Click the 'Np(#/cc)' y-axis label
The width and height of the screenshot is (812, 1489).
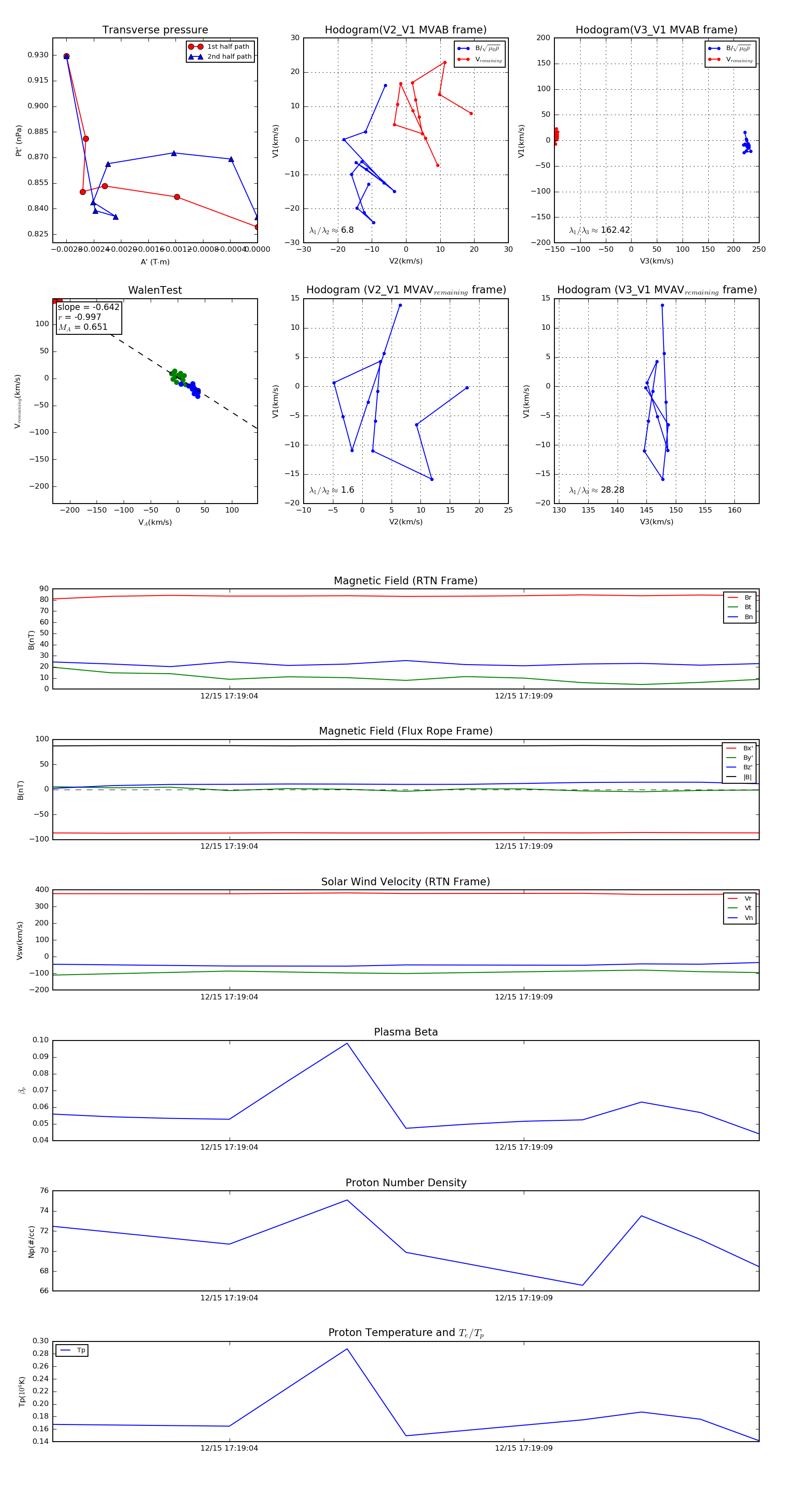click(x=31, y=1242)
